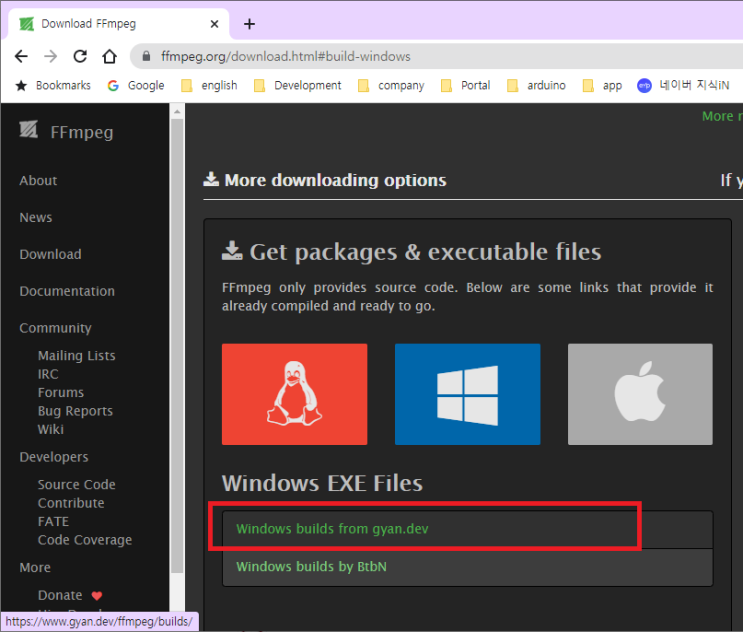Click the padlock site info icon
The height and width of the screenshot is (632, 743).
click(x=146, y=56)
